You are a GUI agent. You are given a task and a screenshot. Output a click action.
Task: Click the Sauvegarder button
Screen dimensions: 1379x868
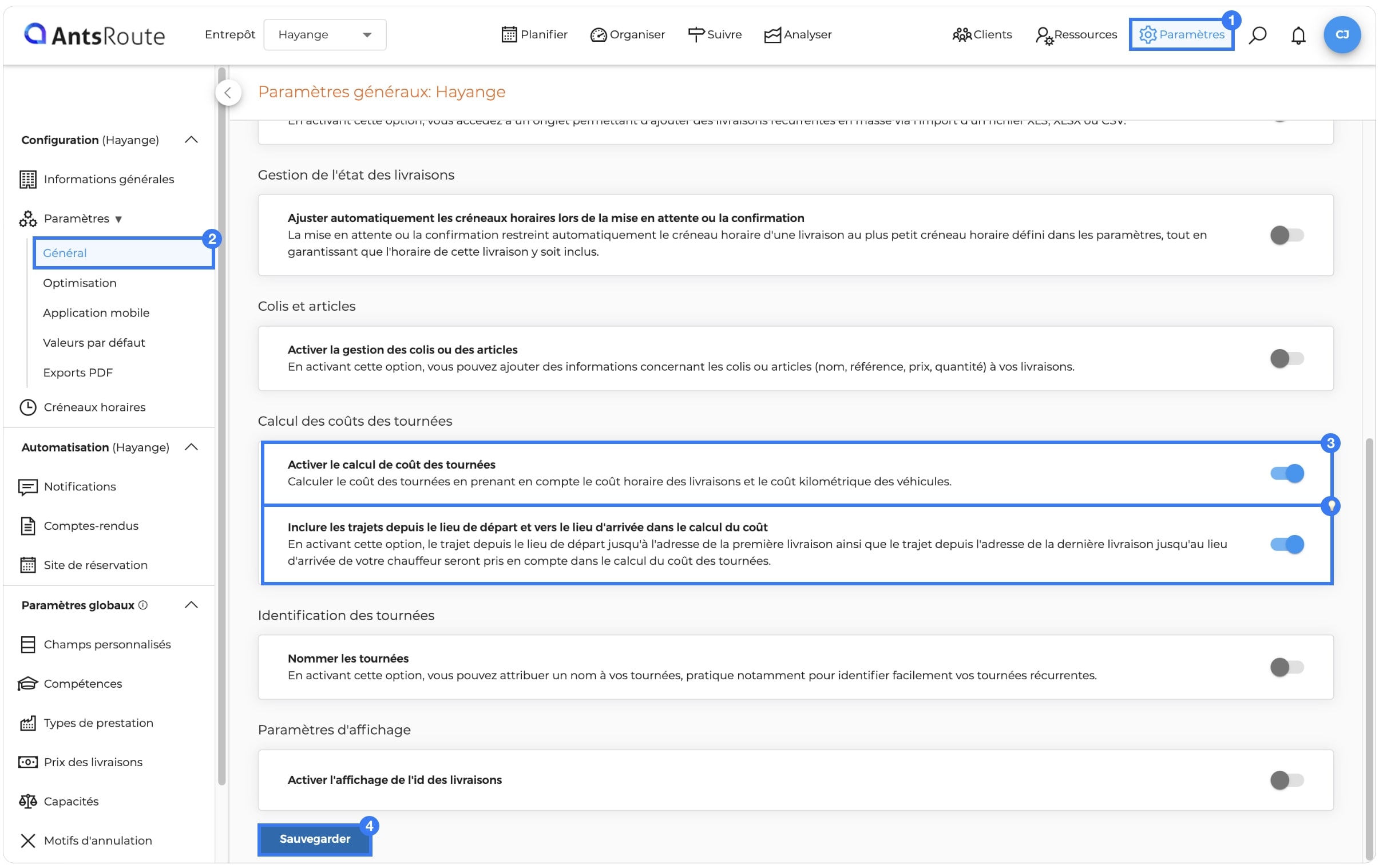coord(314,839)
